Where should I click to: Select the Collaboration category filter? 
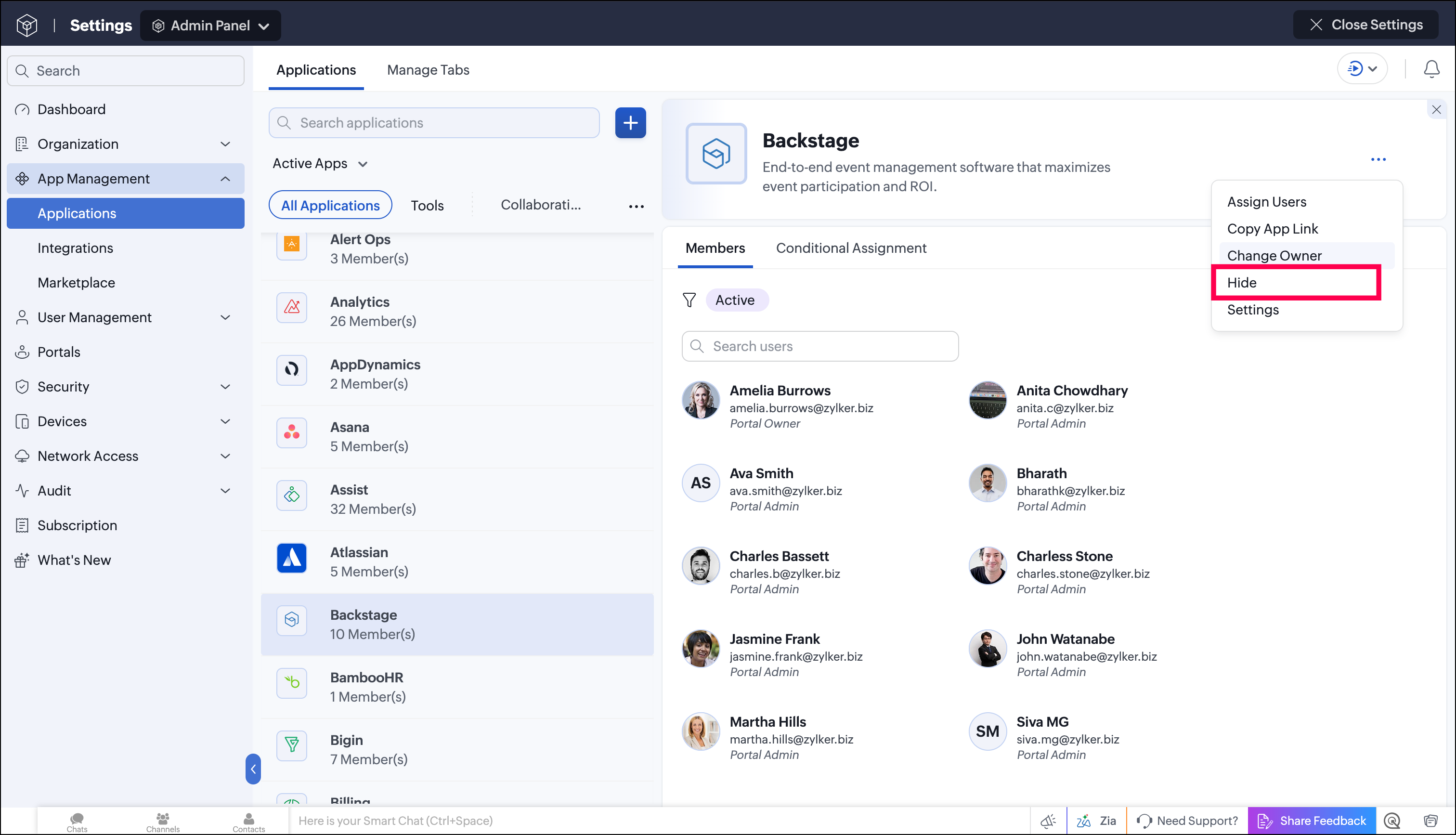541,205
